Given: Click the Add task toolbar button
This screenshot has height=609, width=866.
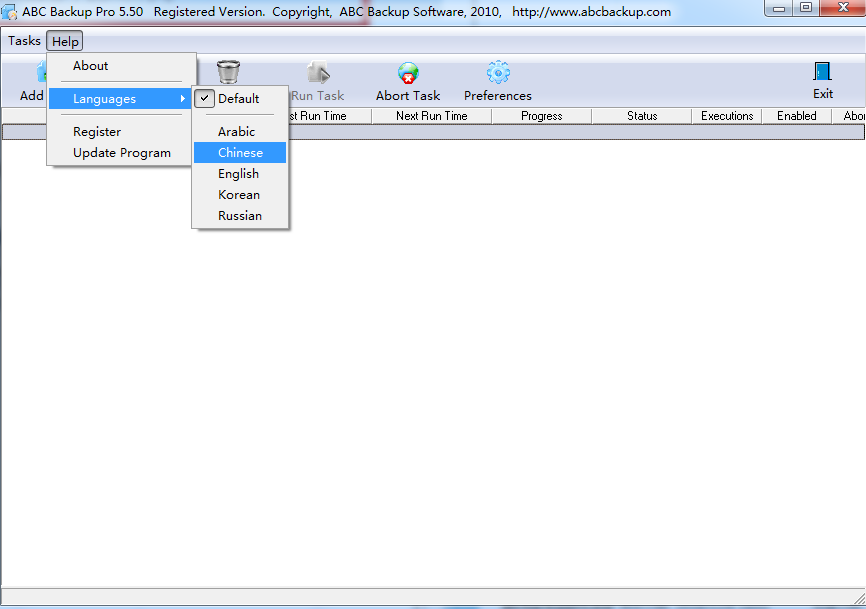Looking at the screenshot, I should (32, 81).
